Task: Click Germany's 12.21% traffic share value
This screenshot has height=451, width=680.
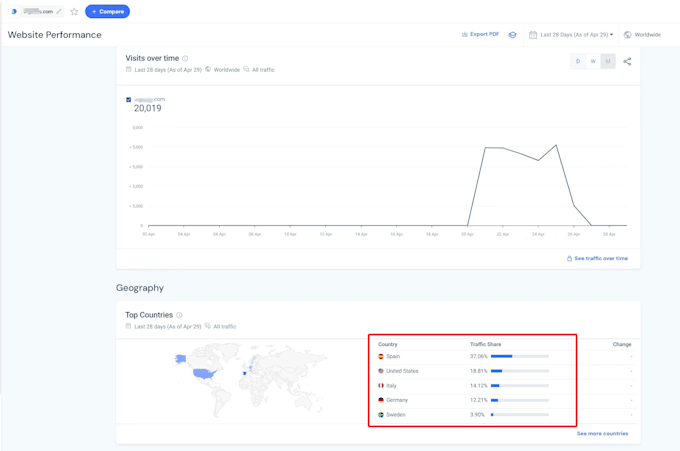Action: [479, 400]
